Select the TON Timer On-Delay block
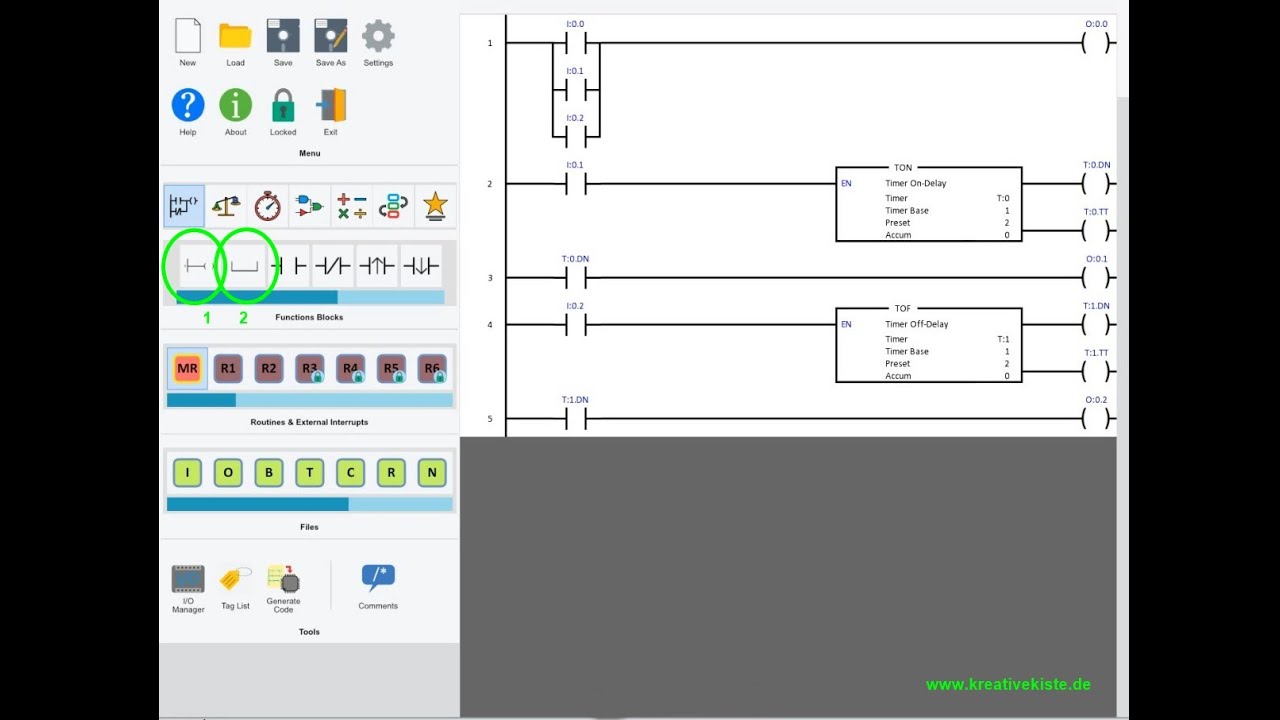The image size is (1280, 720). pyautogui.click(x=929, y=204)
